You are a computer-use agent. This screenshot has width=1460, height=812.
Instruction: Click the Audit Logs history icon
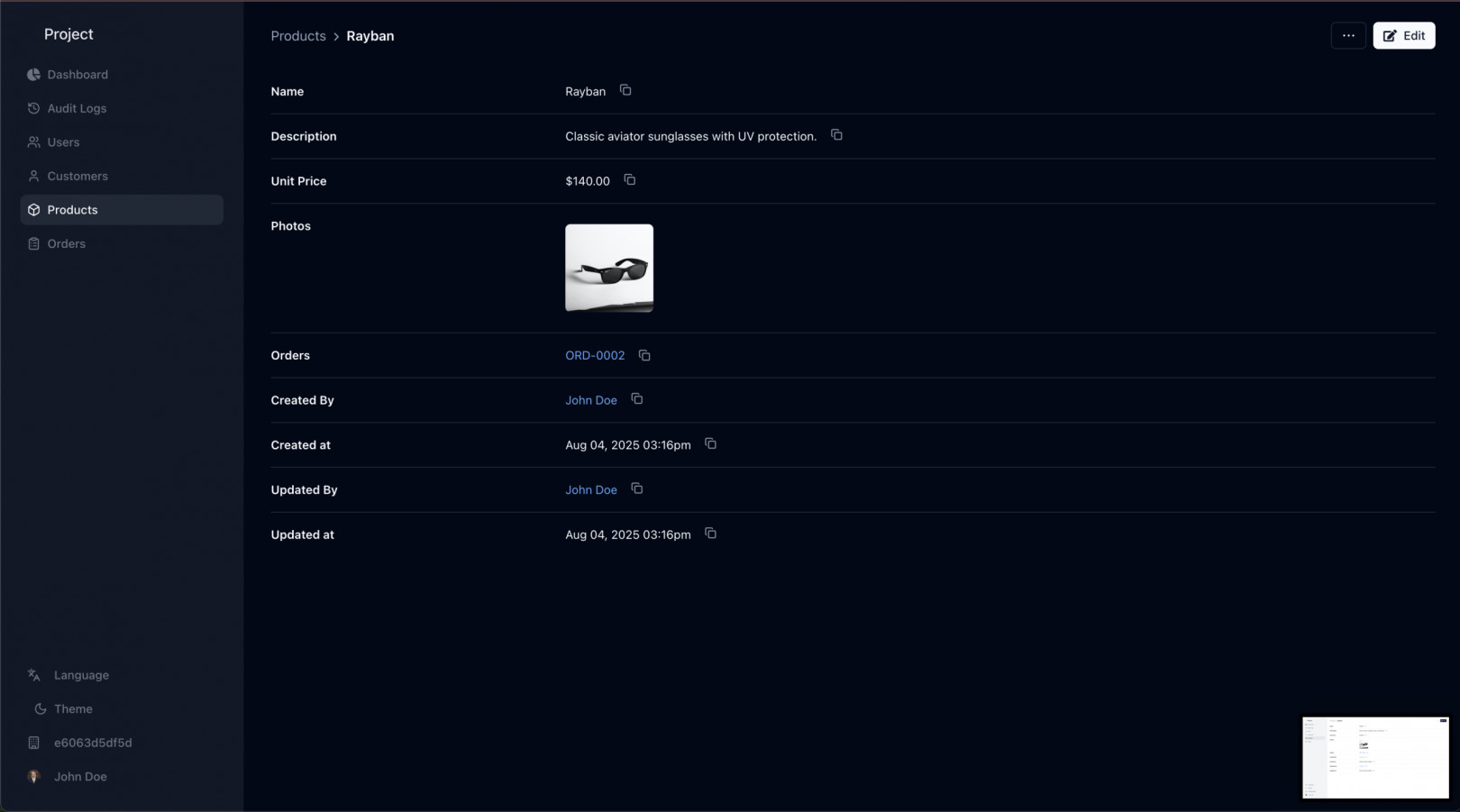coord(33,108)
